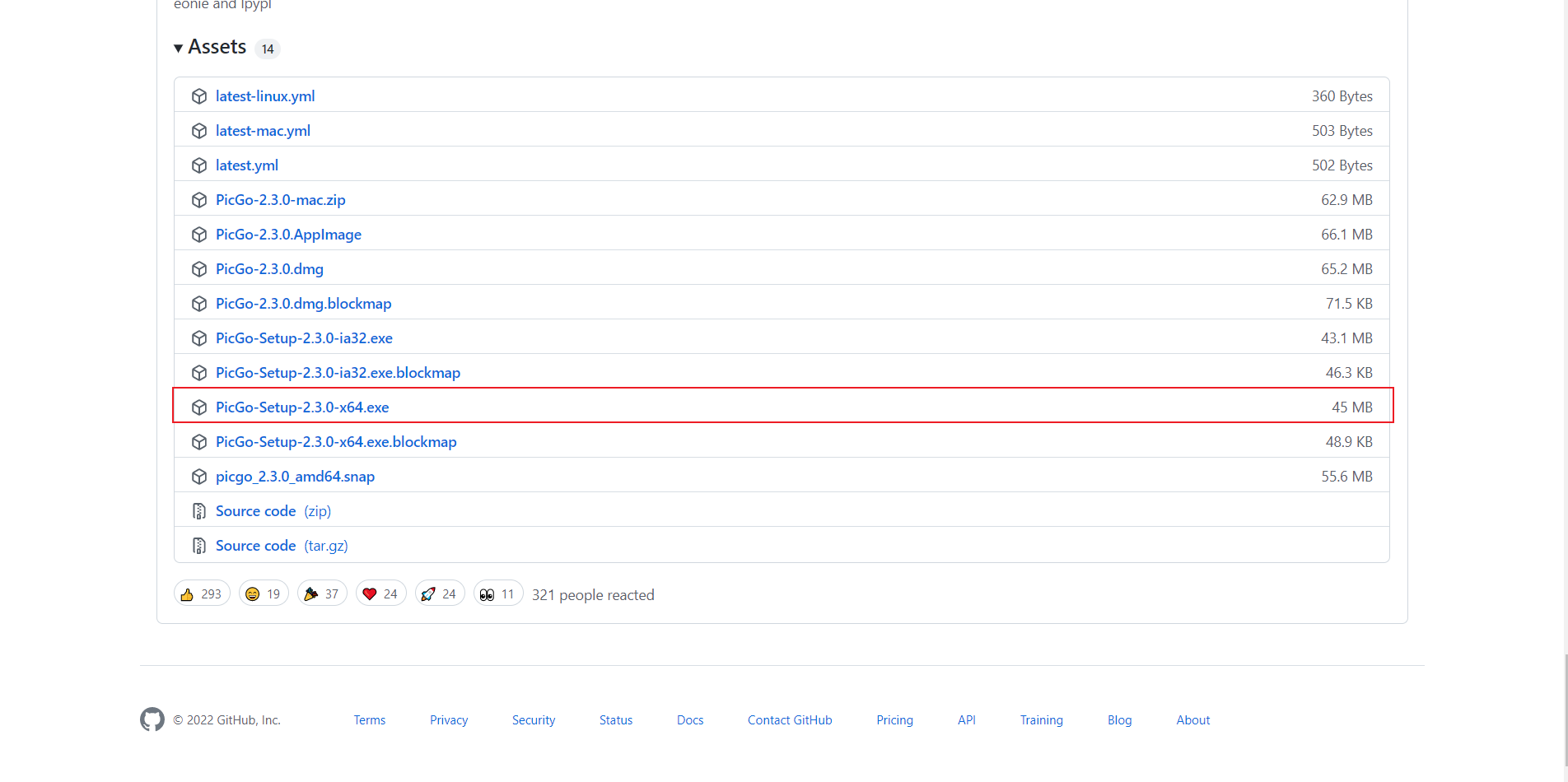Click package icon beside latest-linux.yml
This screenshot has width=1568, height=782.
tap(198, 96)
